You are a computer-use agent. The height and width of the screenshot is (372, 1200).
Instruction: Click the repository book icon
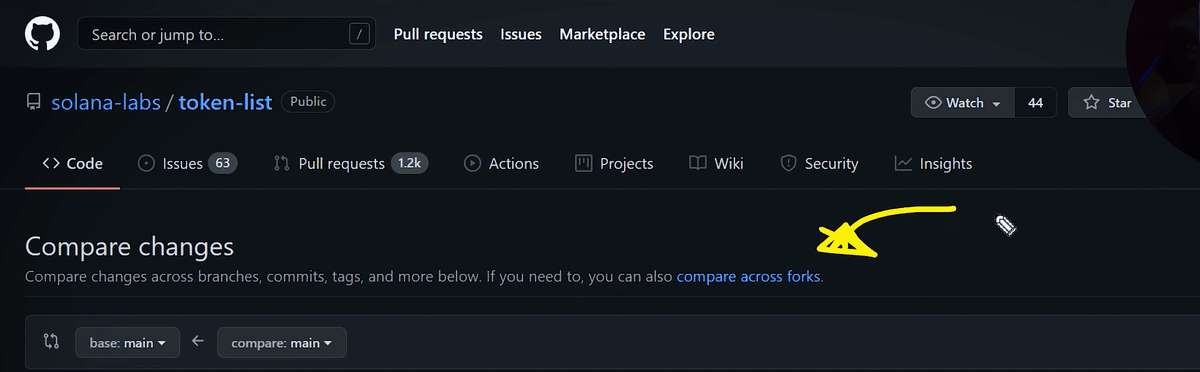[34, 102]
